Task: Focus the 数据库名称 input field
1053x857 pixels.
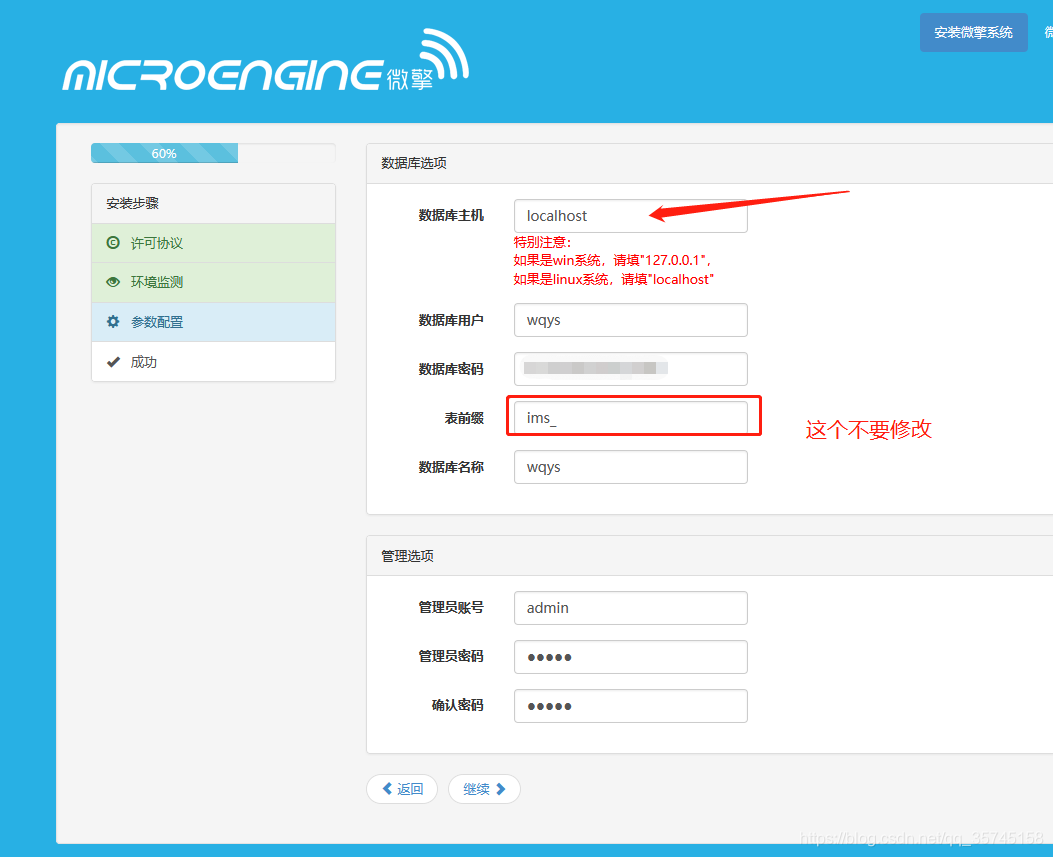Action: tap(631, 467)
